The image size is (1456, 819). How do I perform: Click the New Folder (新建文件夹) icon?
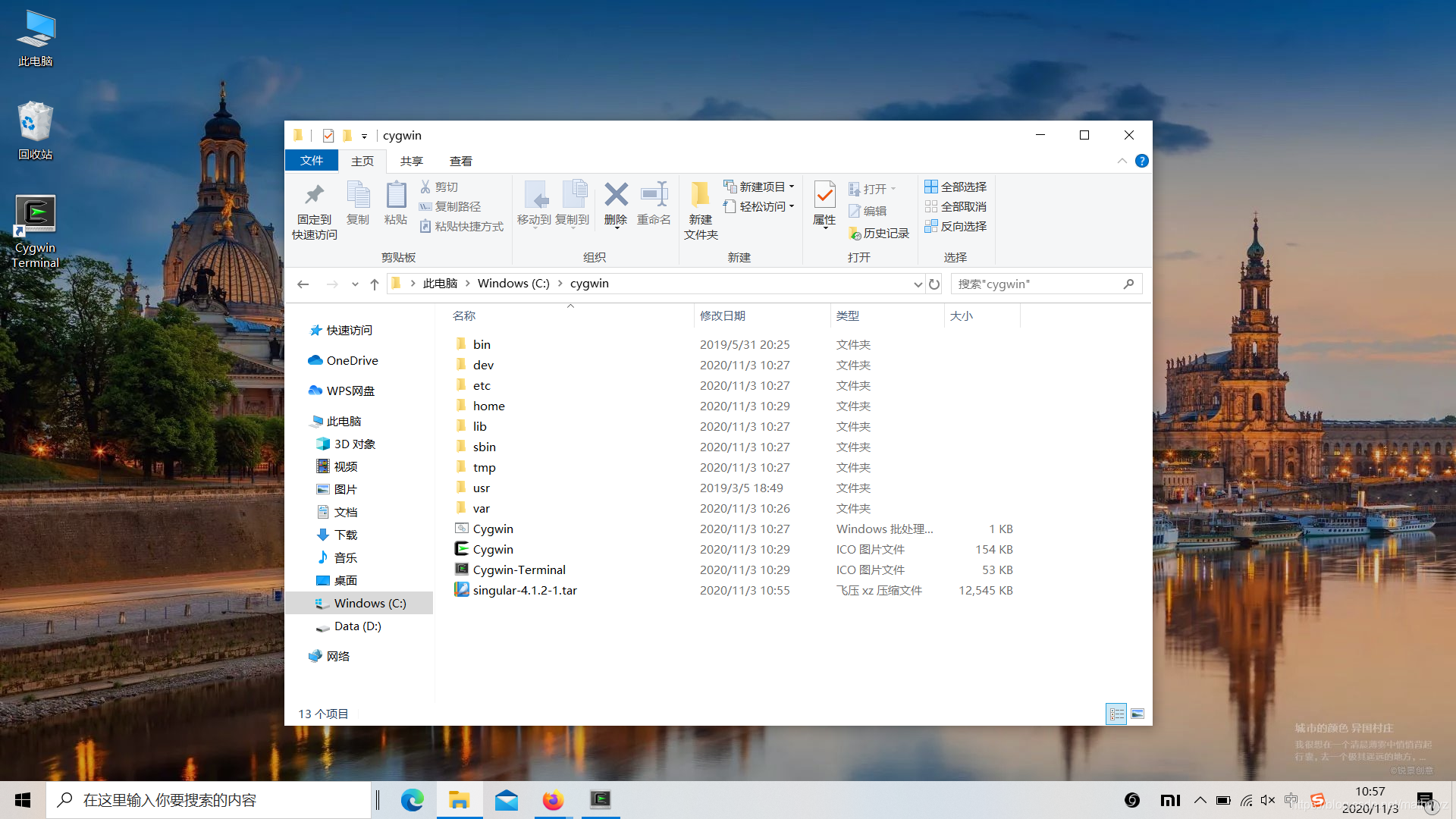point(700,196)
